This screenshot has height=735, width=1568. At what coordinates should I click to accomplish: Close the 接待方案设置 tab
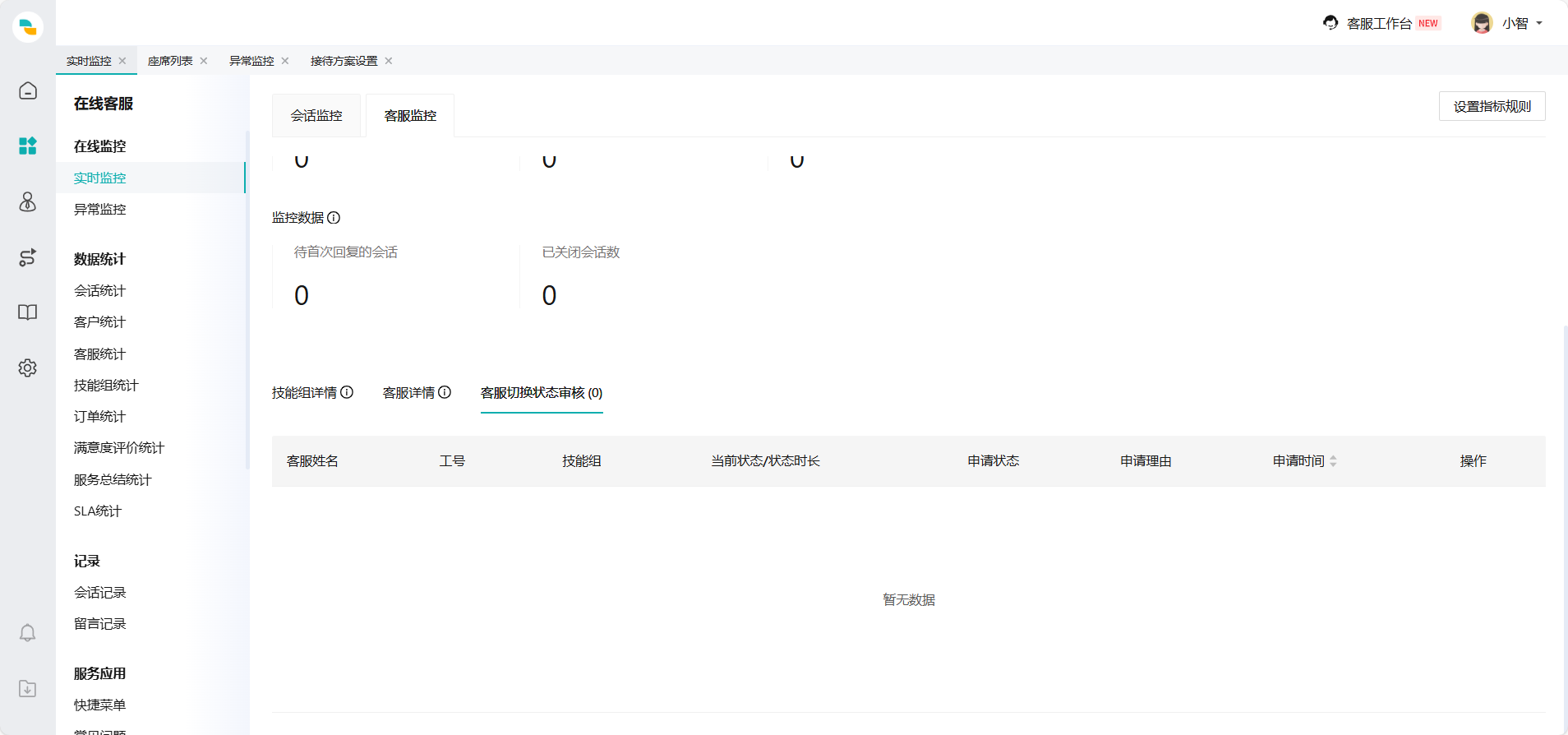pos(389,61)
